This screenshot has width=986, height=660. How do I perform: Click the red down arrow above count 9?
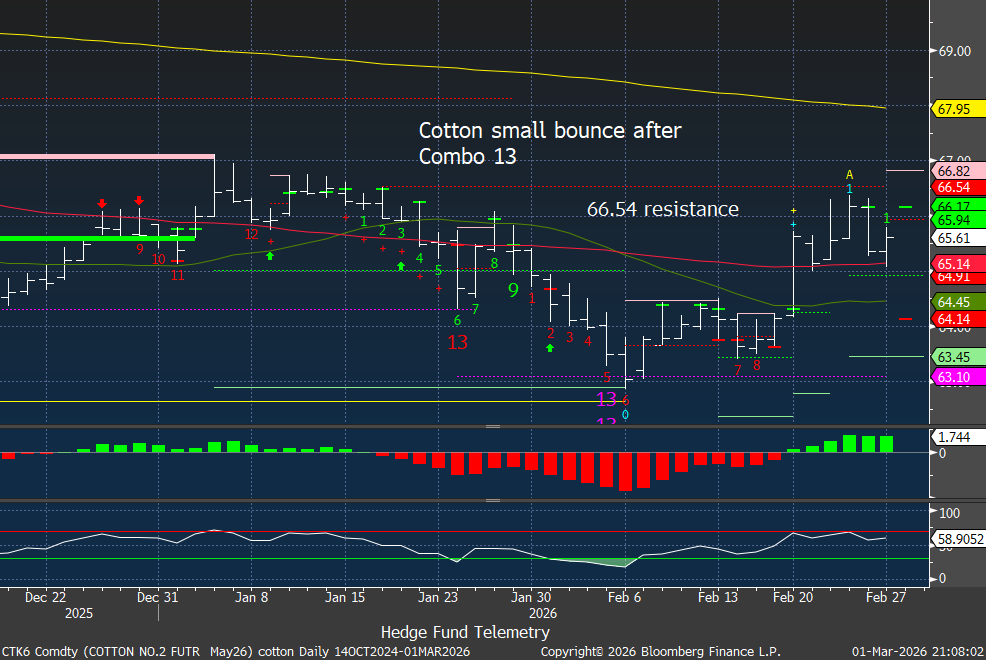(x=139, y=201)
